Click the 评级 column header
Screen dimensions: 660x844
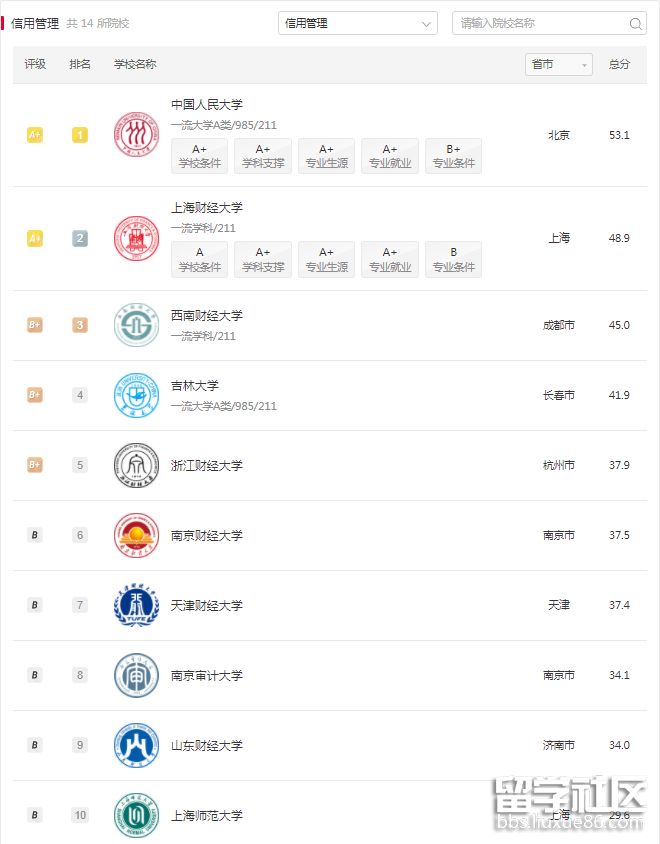pos(35,63)
